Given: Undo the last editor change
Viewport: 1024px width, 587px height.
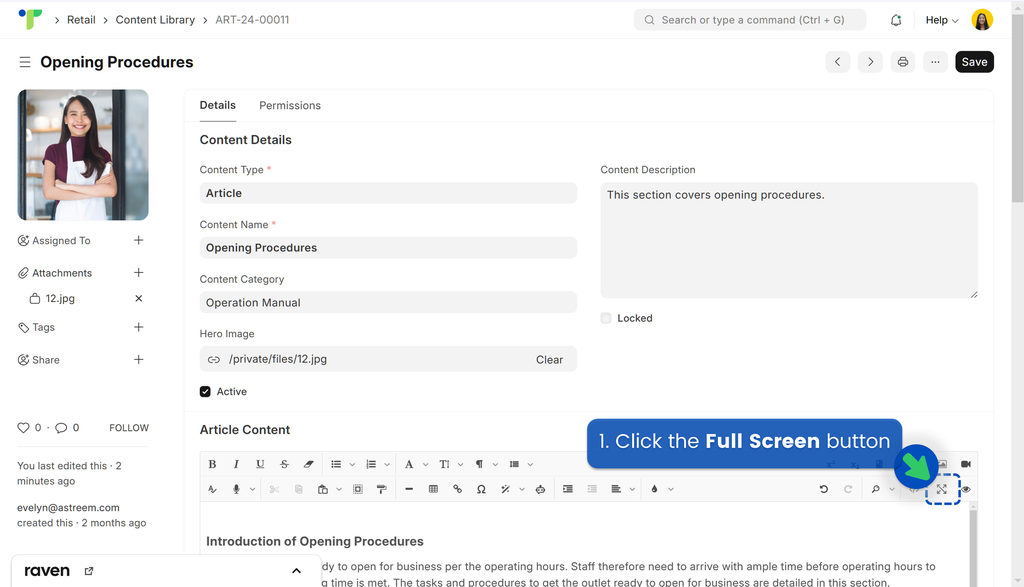Looking at the screenshot, I should (x=824, y=489).
